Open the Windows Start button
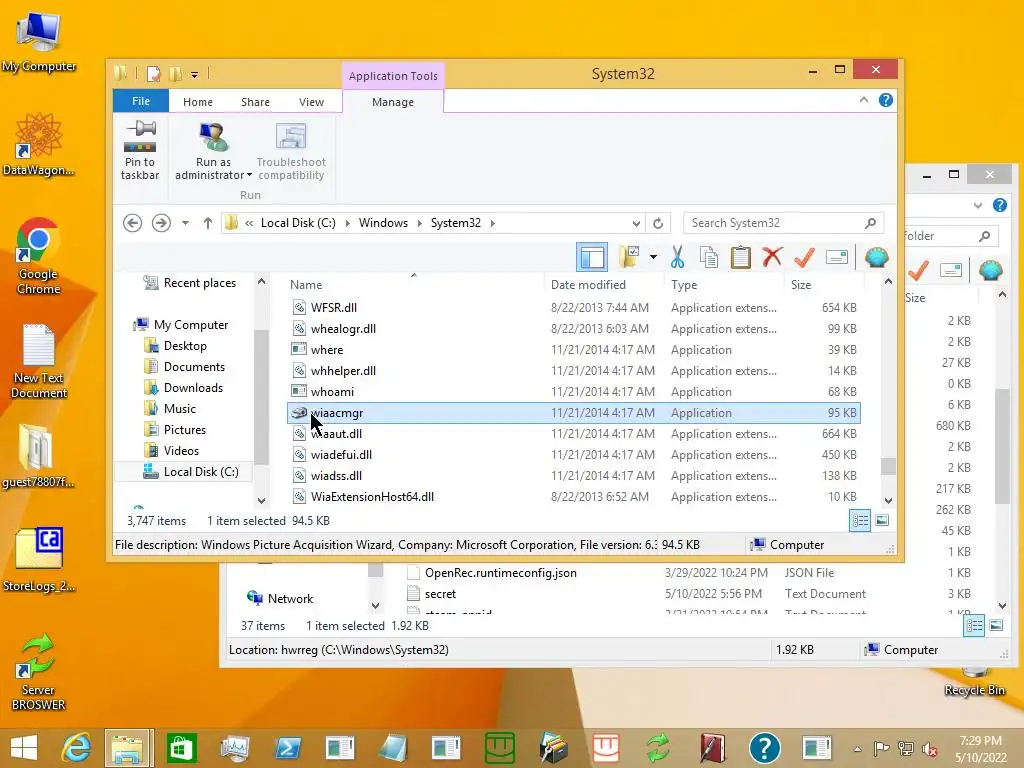 click(x=24, y=748)
